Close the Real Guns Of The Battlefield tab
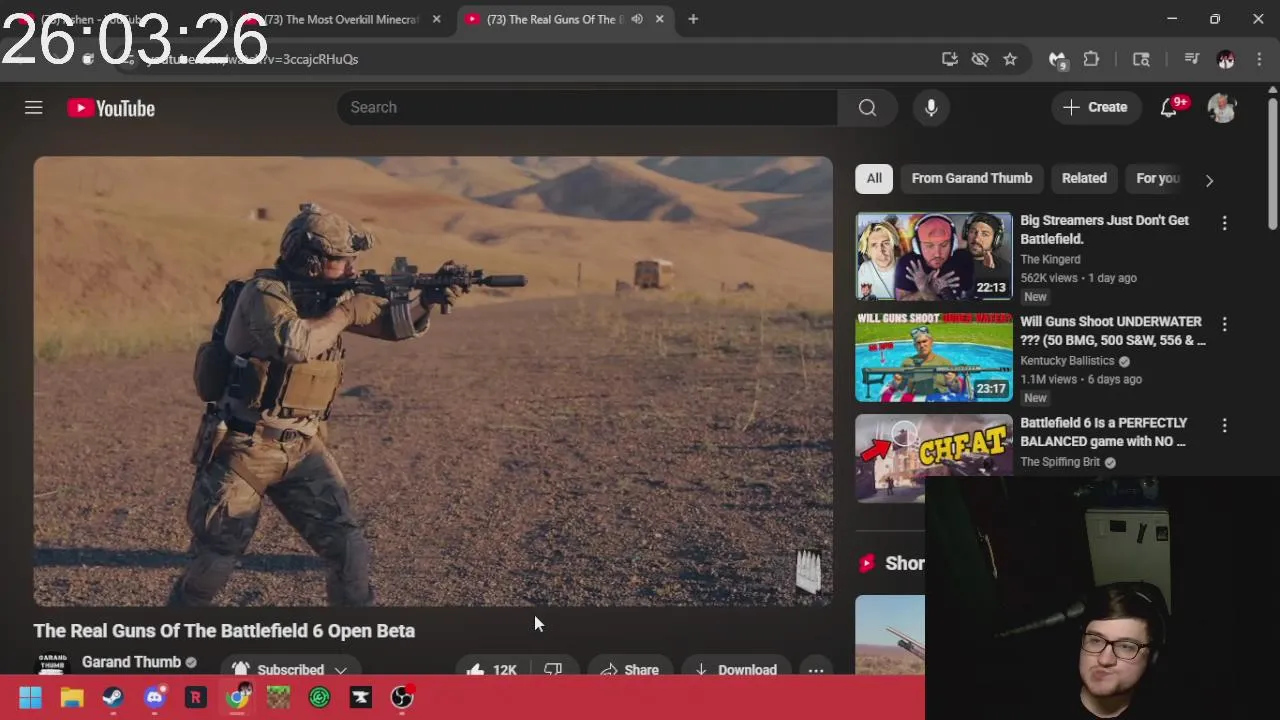Viewport: 1280px width, 720px height. pos(660,19)
